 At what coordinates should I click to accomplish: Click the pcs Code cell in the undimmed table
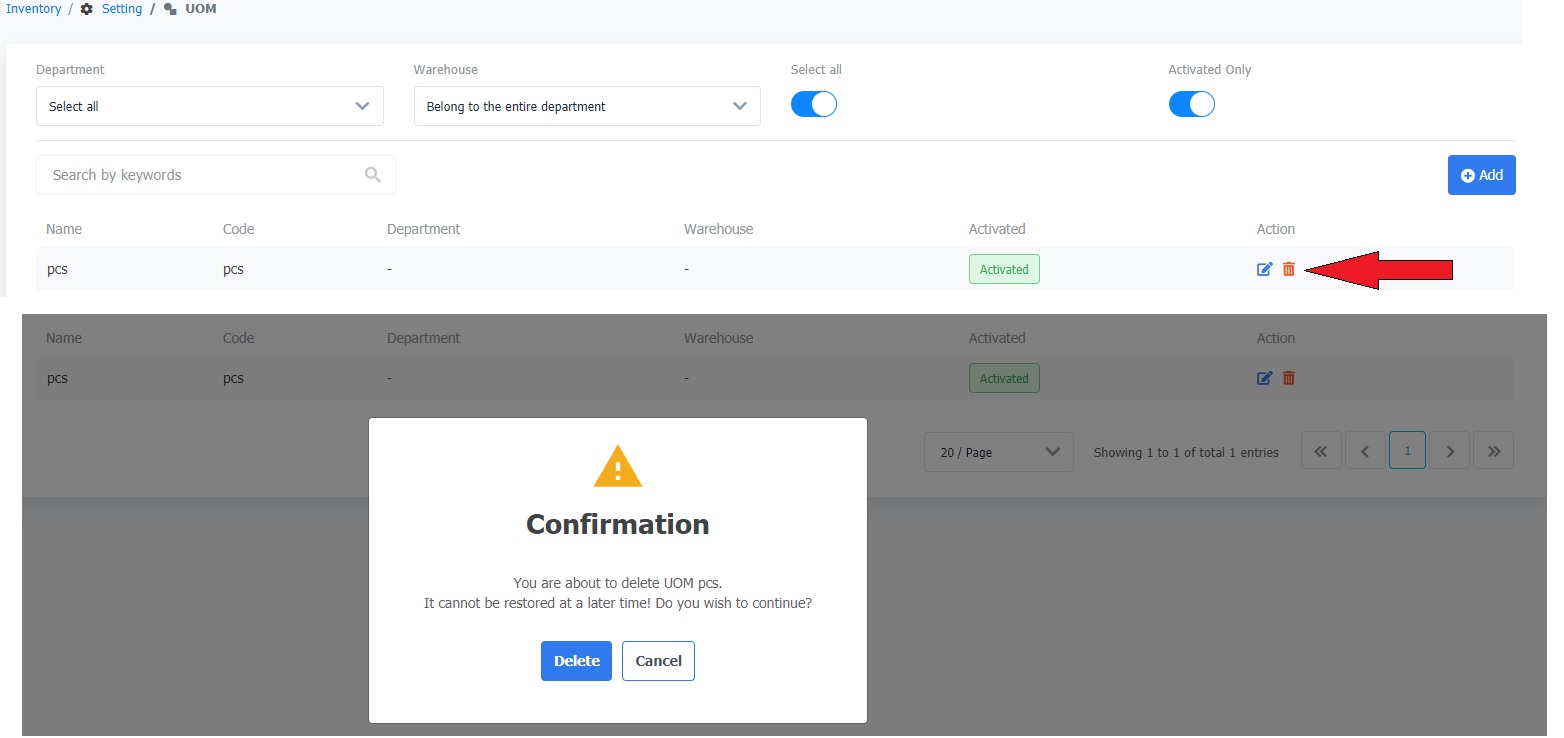233,269
